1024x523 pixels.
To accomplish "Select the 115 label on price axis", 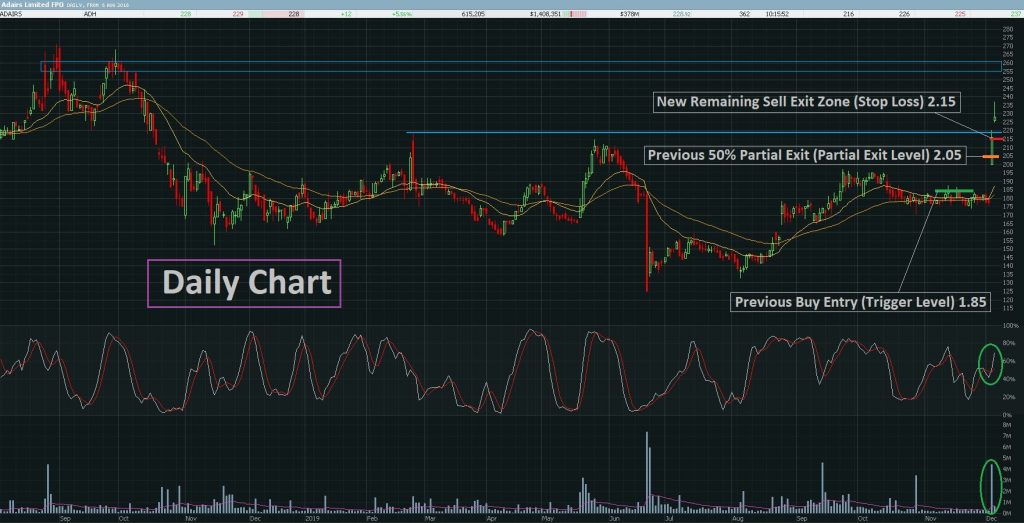I will point(1007,308).
